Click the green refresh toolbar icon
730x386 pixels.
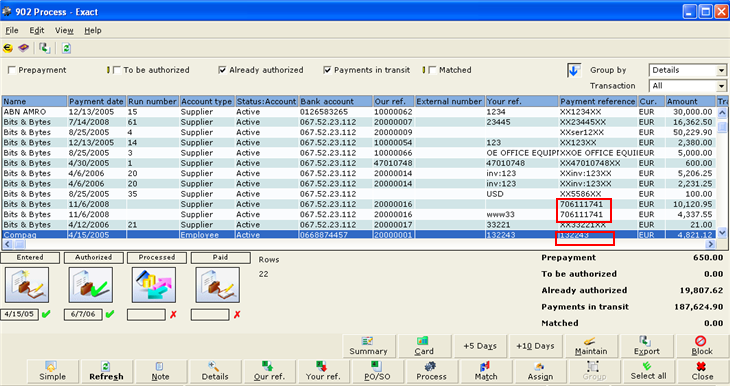[x=66, y=48]
